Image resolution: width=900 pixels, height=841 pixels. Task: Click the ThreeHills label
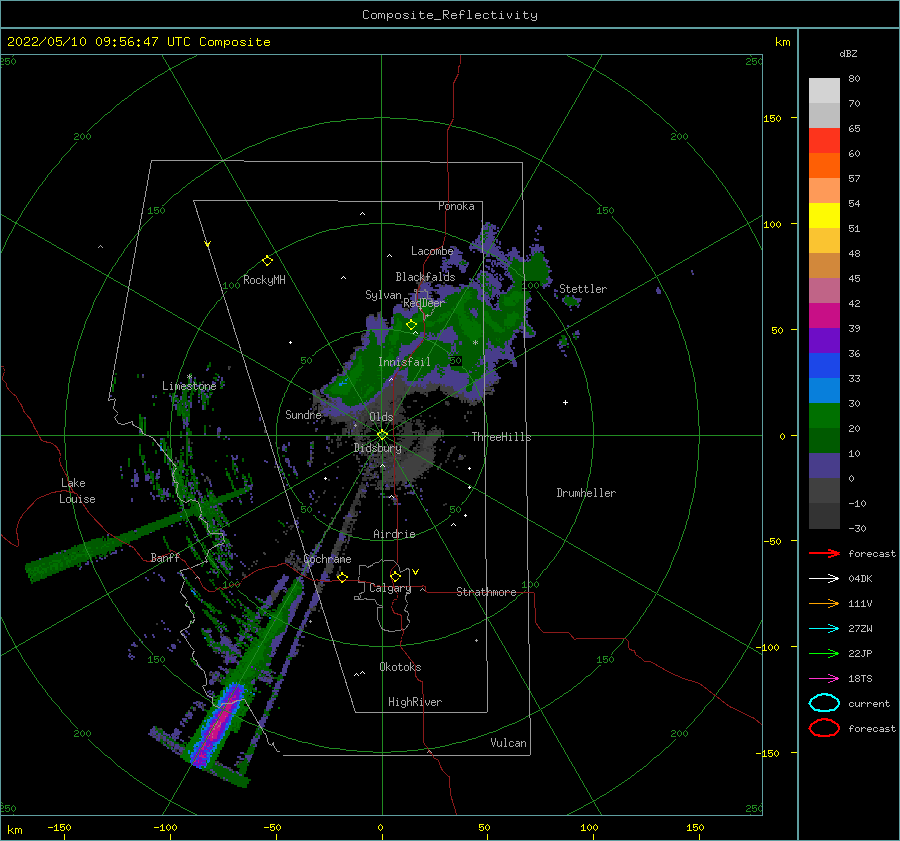pyautogui.click(x=502, y=437)
